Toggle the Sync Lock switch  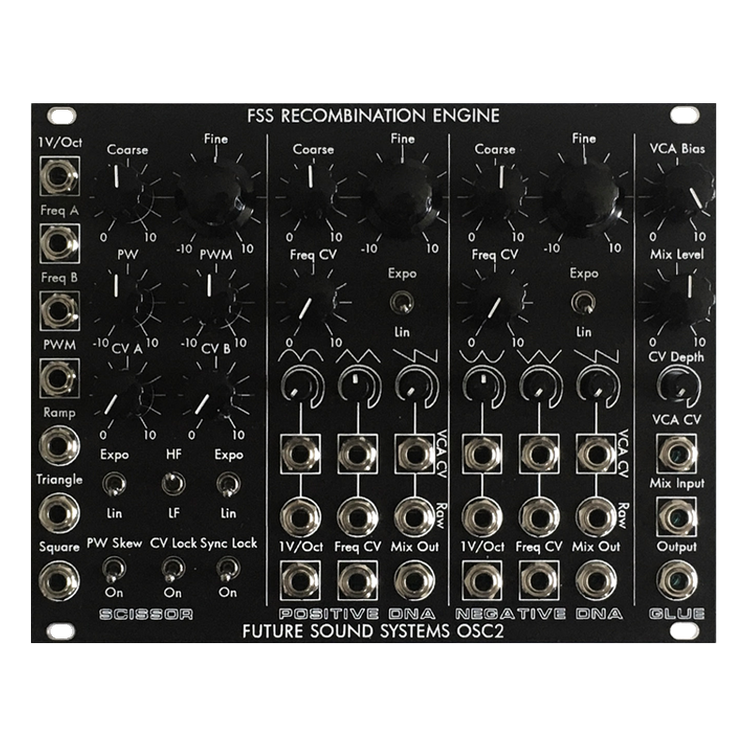pyautogui.click(x=228, y=568)
